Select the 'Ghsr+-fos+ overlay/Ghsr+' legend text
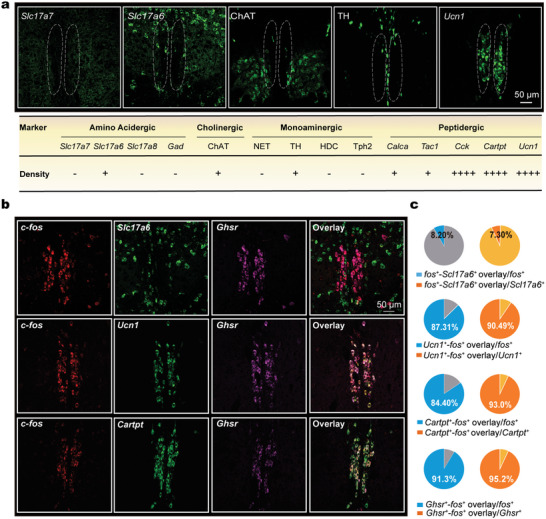The height and width of the screenshot is (519, 546). (x=474, y=513)
